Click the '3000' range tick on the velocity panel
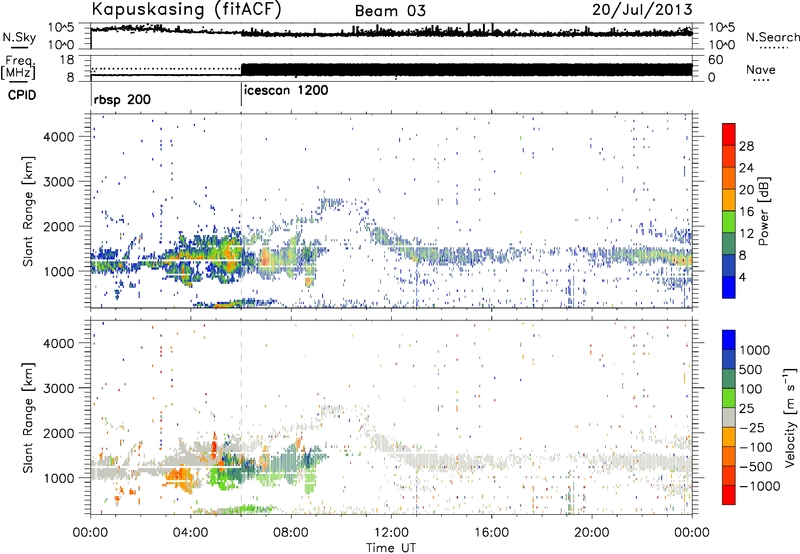800x554 pixels. (59, 388)
